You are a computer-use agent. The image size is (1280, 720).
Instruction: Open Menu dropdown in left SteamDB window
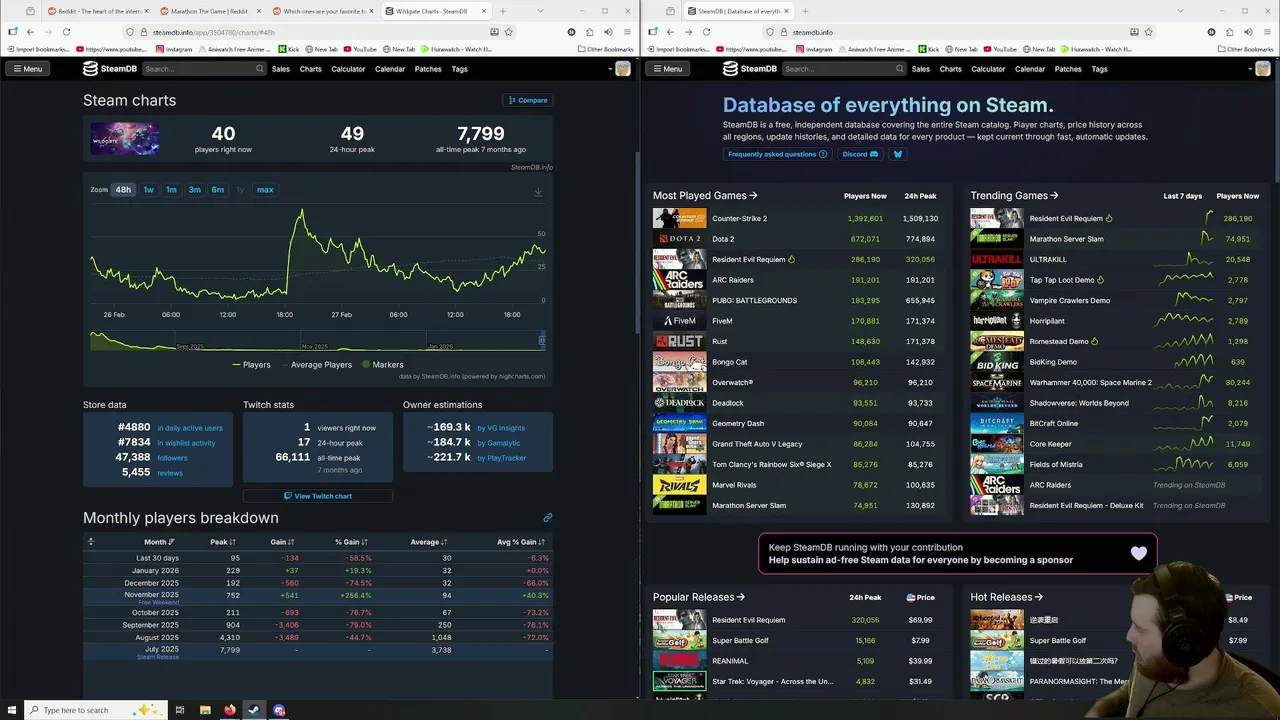27,69
